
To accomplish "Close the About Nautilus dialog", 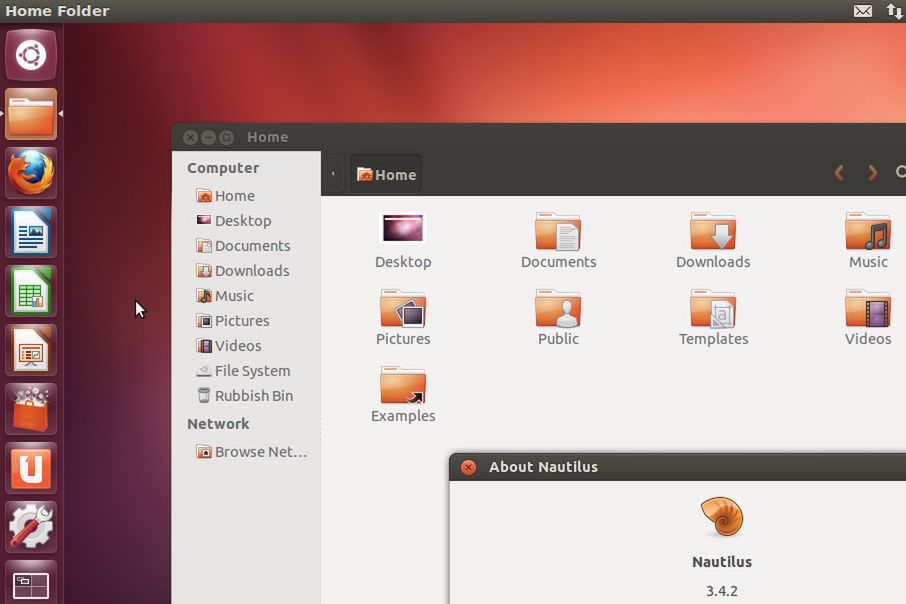I will (x=469, y=467).
